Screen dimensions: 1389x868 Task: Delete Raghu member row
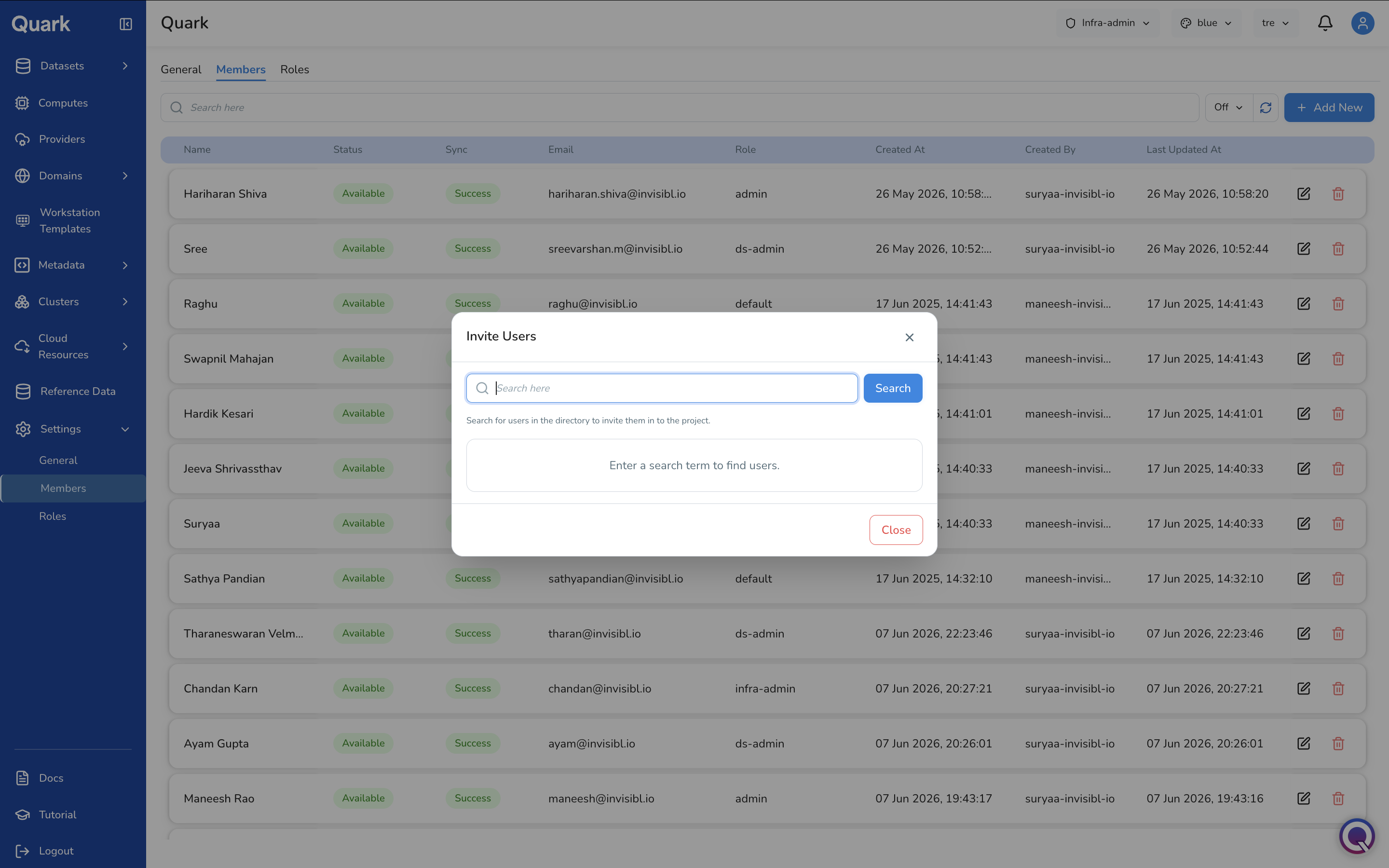[1338, 304]
